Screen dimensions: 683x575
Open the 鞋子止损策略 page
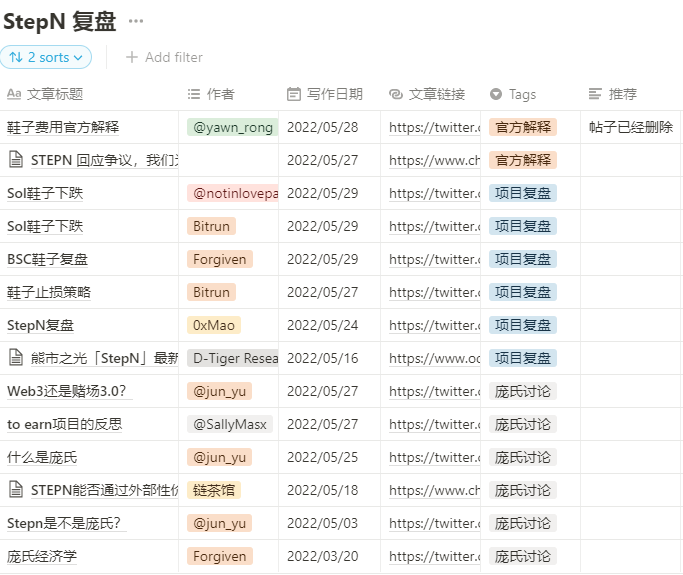49,292
